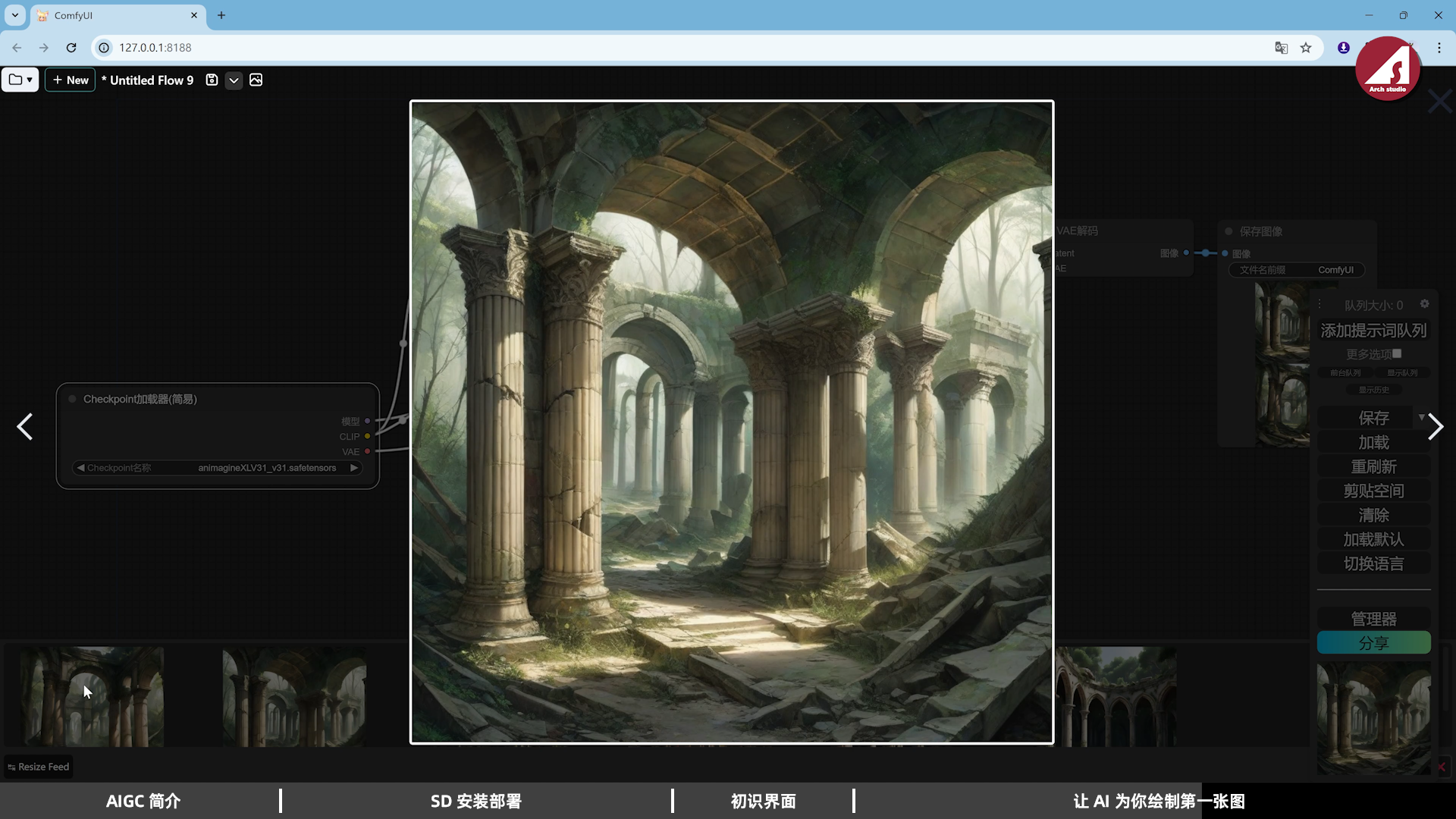Open the image gallery icon in toolbar
This screenshot has height=819, width=1456.
(x=256, y=80)
